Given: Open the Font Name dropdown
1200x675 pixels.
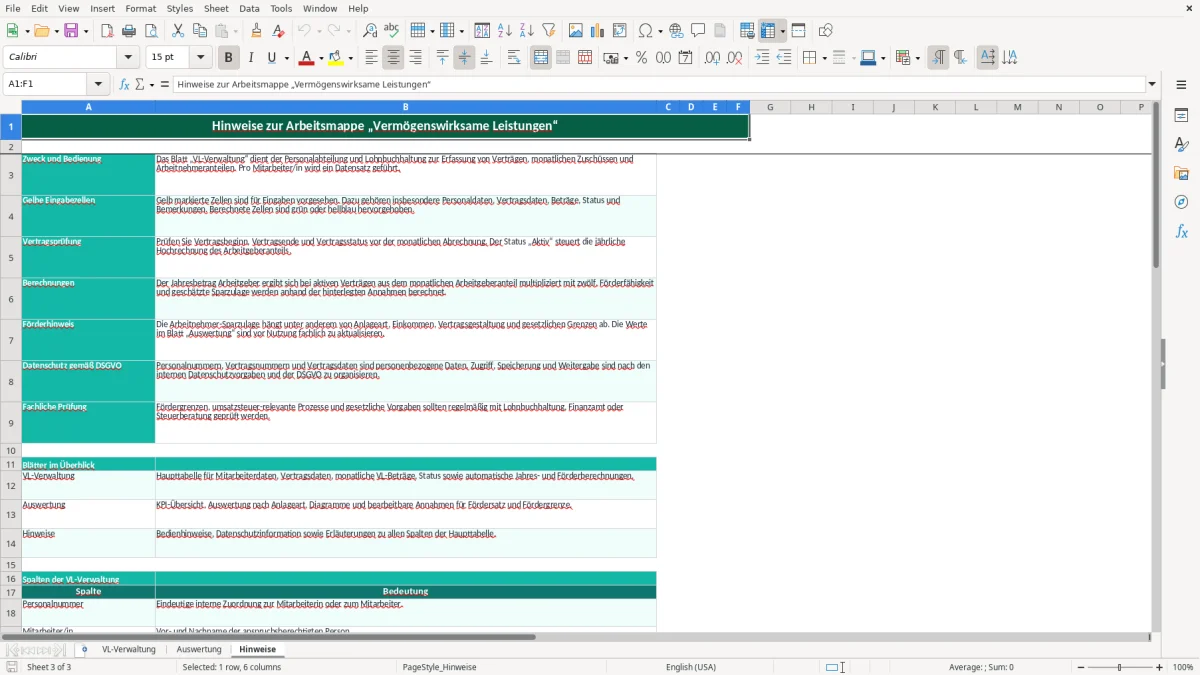Looking at the screenshot, I should [127, 58].
